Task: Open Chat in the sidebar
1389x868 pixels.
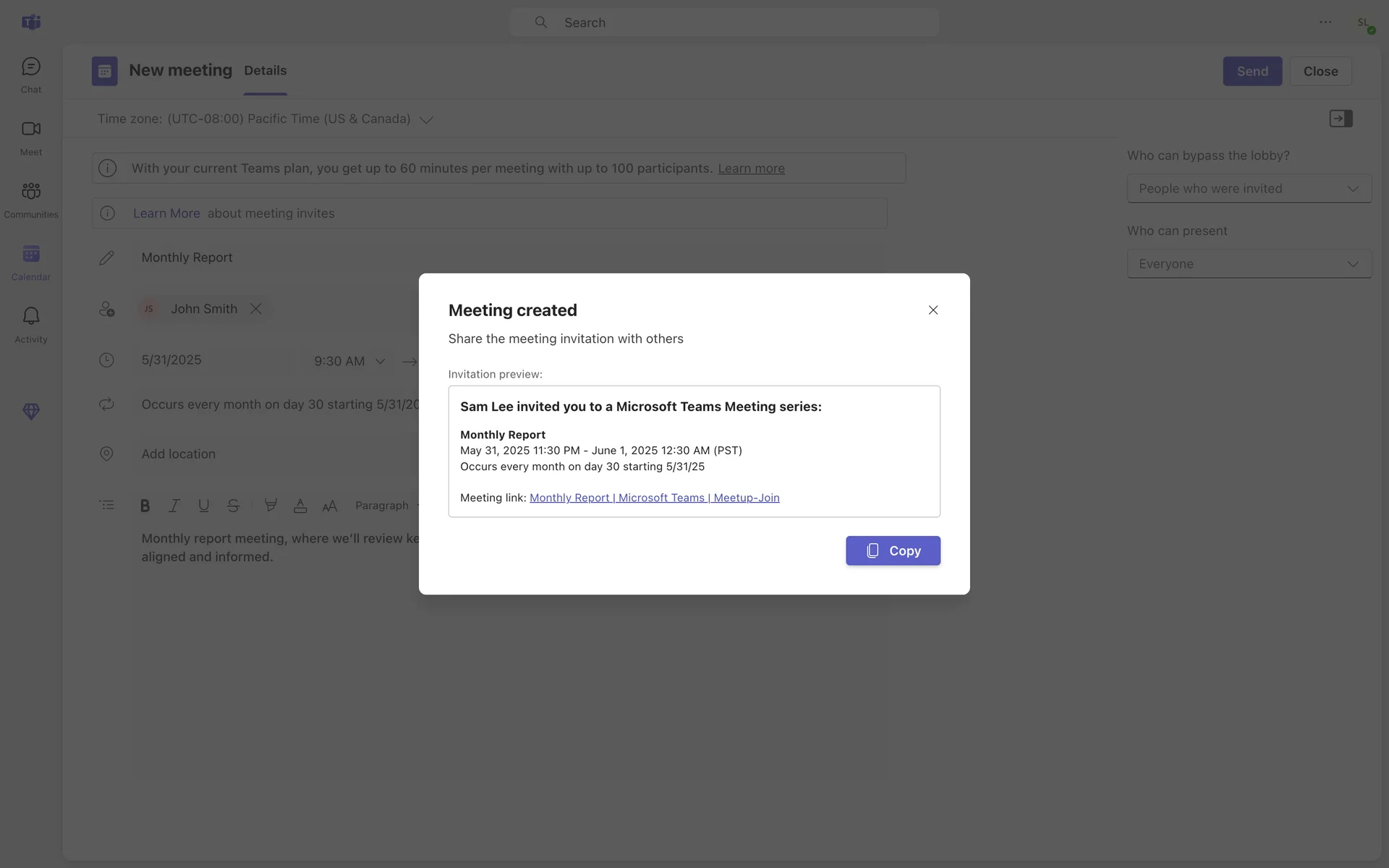Action: click(31, 75)
